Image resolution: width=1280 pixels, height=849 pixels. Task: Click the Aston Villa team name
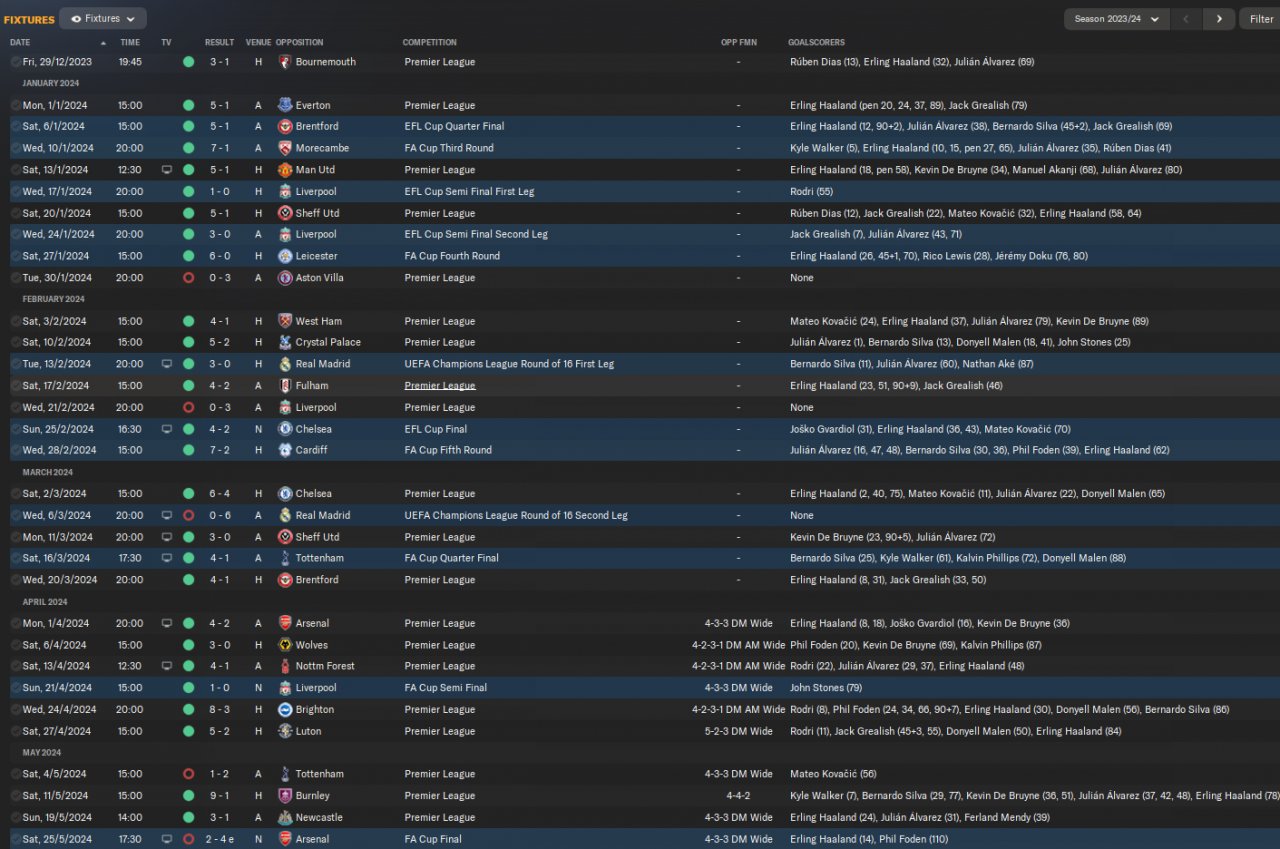(319, 278)
